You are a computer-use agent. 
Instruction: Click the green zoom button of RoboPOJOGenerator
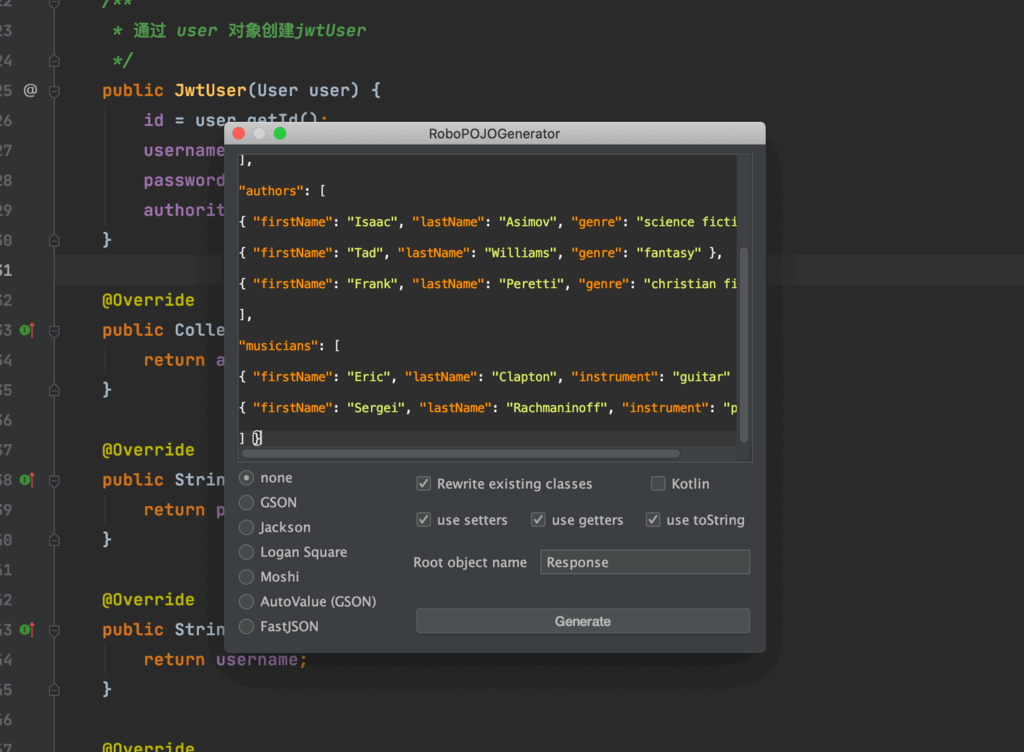280,133
